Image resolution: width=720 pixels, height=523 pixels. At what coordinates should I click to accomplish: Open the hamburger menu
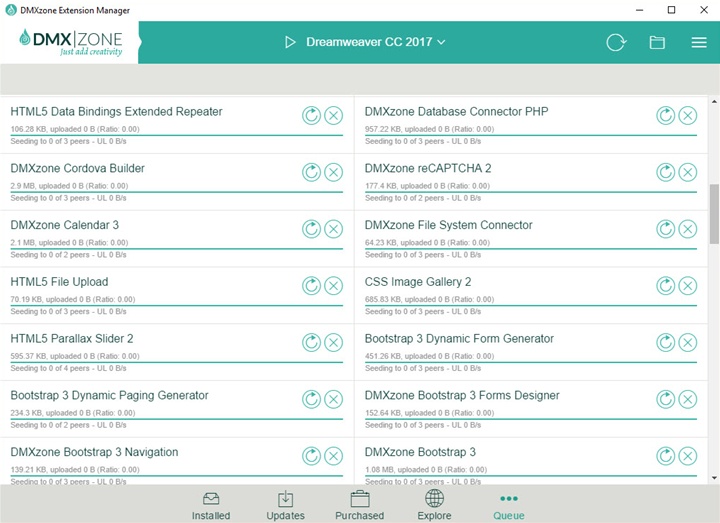699,42
